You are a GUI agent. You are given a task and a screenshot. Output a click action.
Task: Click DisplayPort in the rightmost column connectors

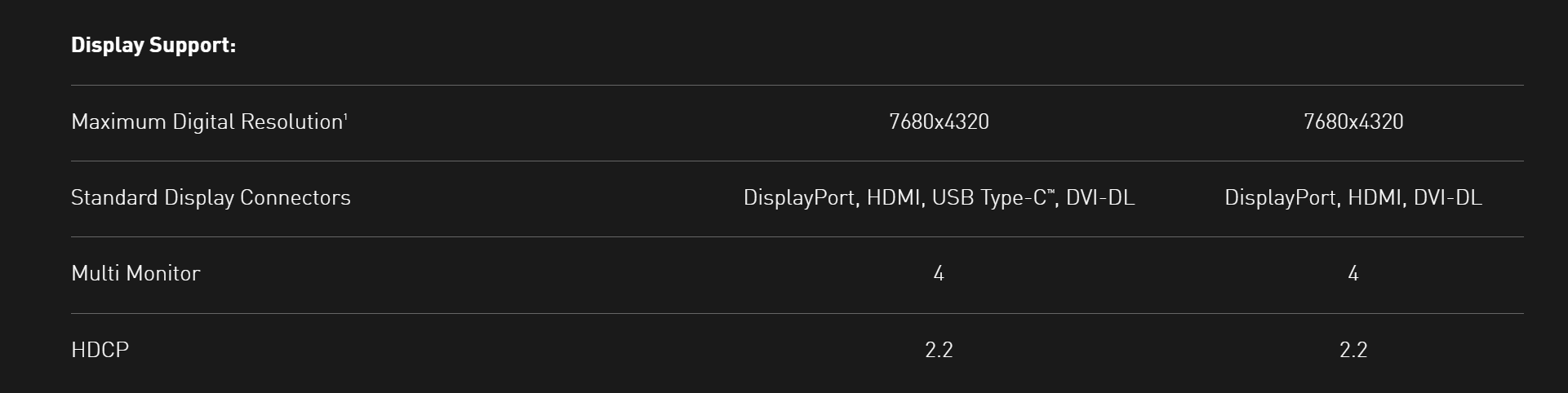(x=1280, y=198)
